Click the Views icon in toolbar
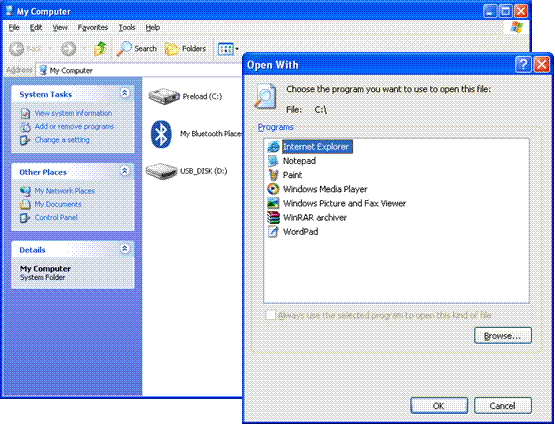This screenshot has width=555, height=425. click(x=225, y=49)
